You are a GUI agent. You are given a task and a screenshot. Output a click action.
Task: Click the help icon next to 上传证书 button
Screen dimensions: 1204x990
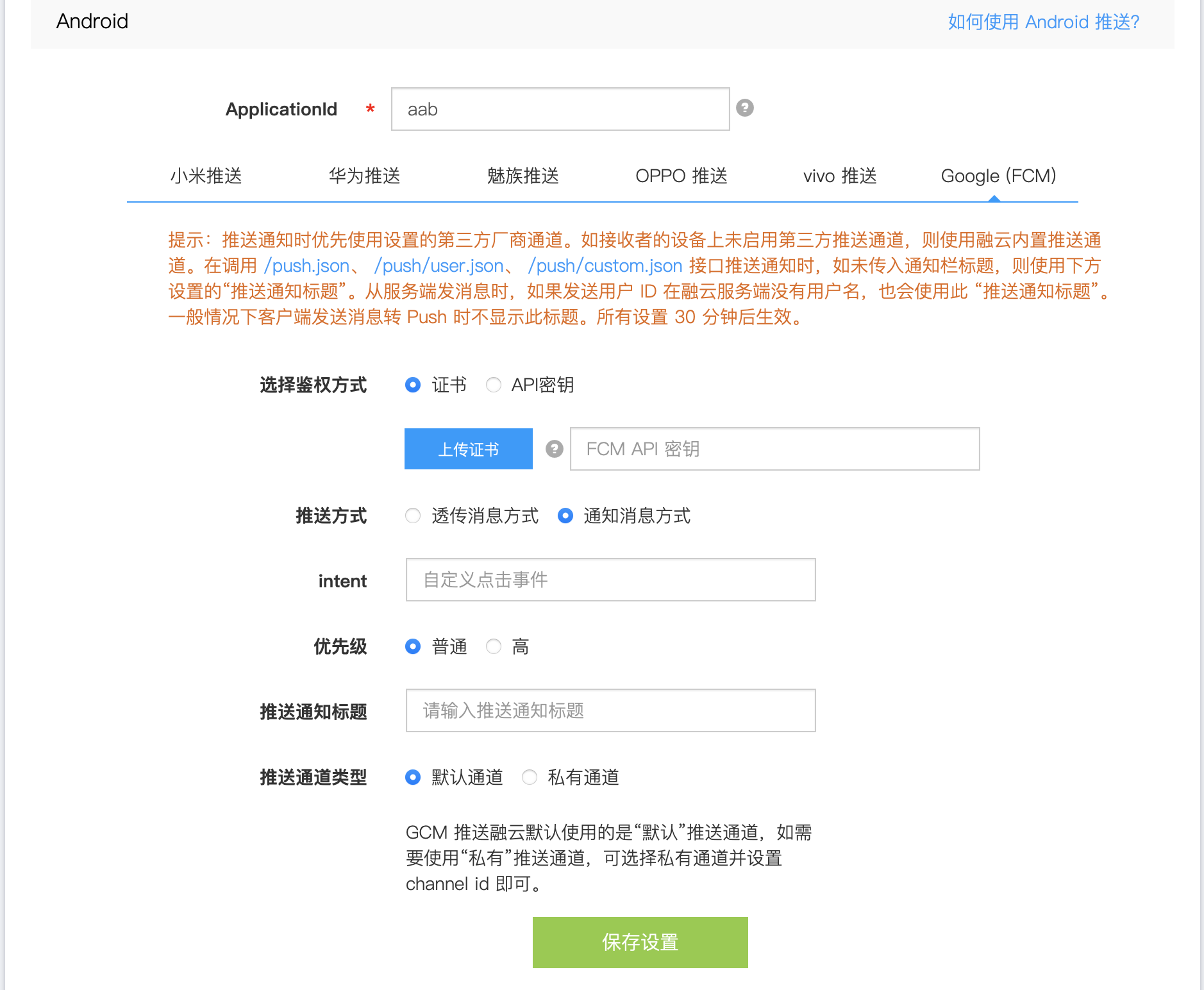point(554,449)
